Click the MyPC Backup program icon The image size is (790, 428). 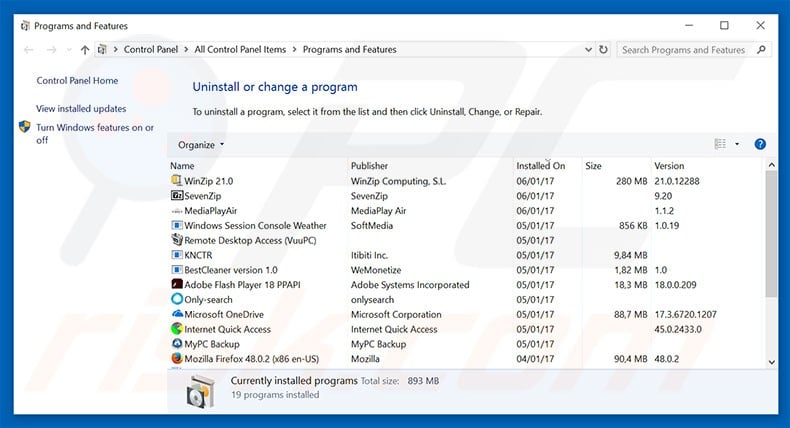pyautogui.click(x=177, y=344)
